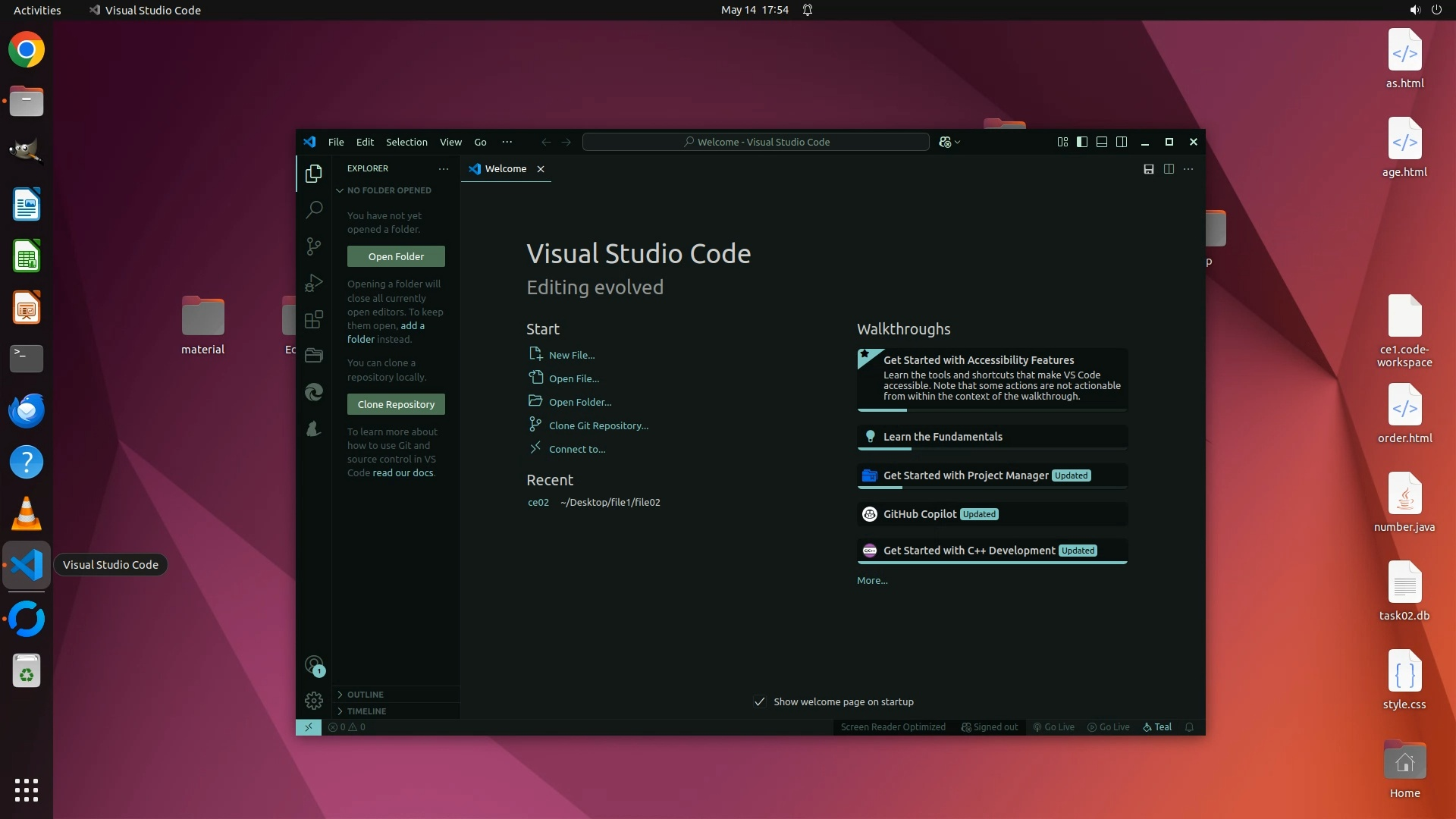Click the remote window status bar icon
Viewport: 1456px width, 819px height.
pyautogui.click(x=309, y=727)
